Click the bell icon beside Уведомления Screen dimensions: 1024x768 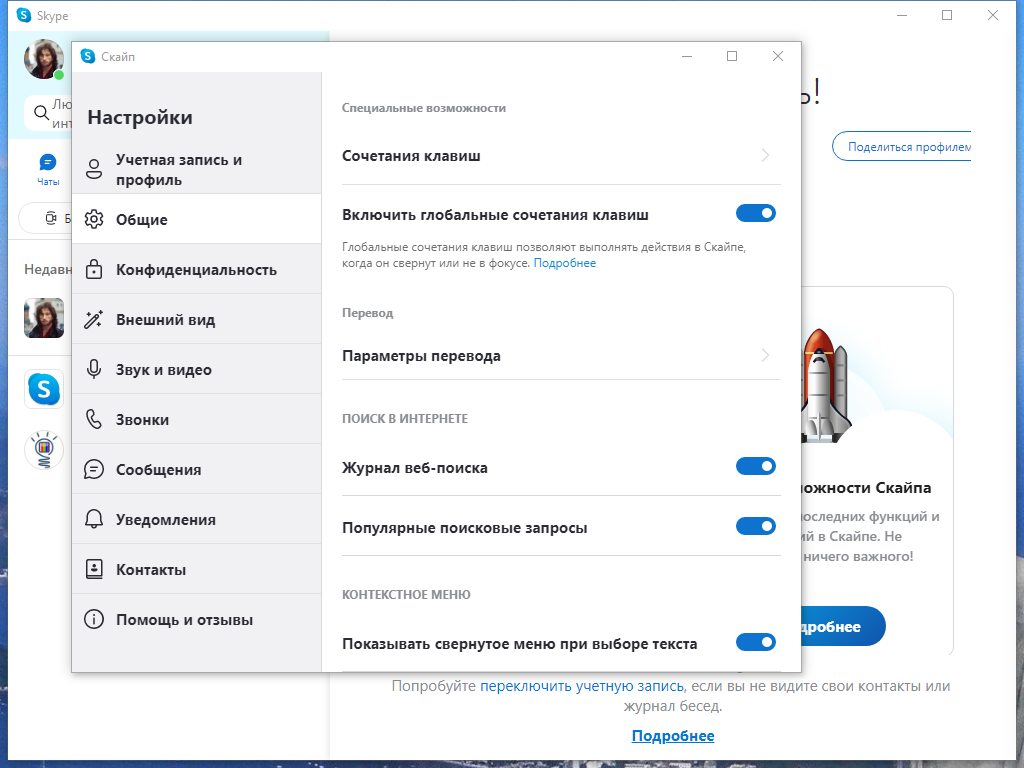[x=94, y=519]
